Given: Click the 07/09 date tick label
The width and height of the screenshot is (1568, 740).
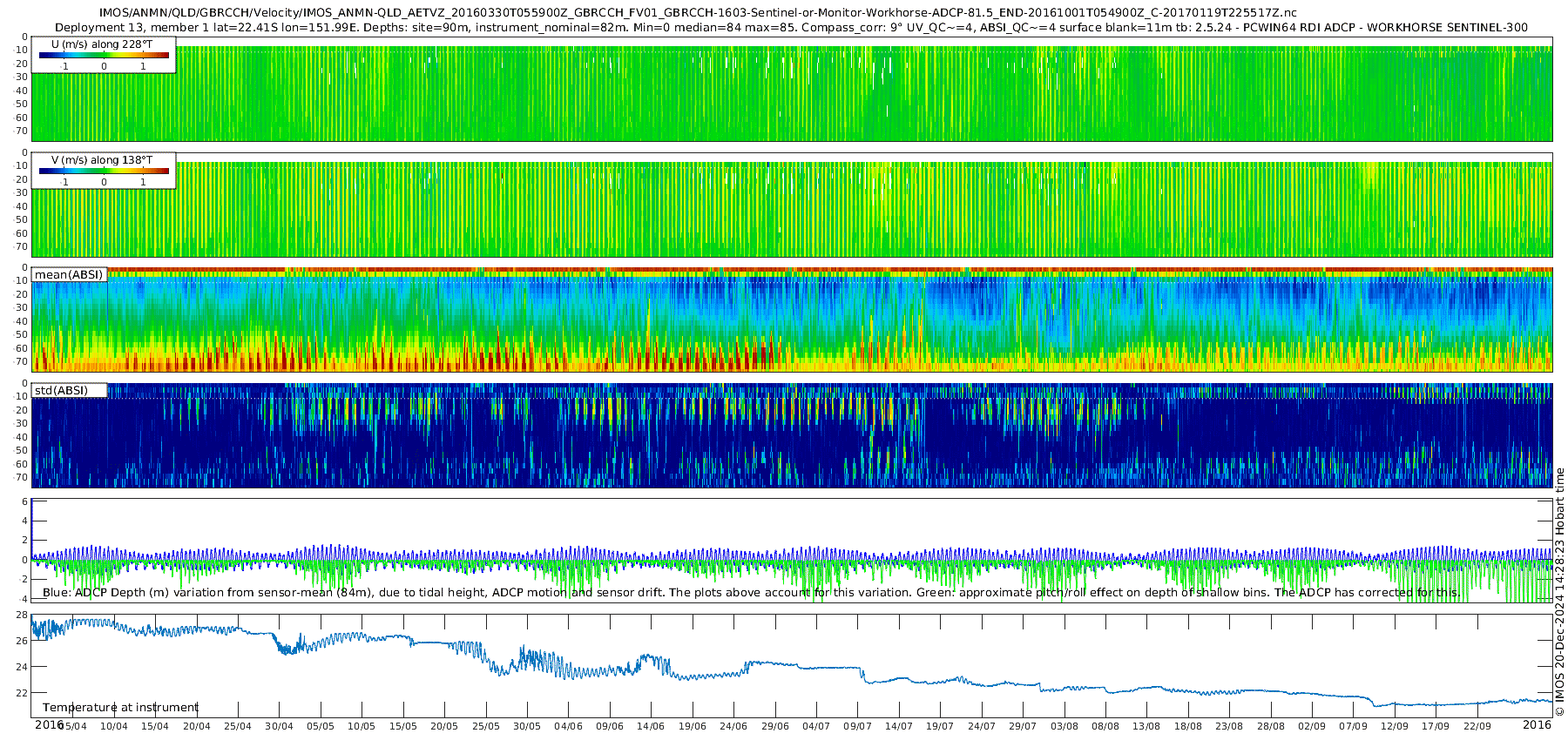Looking at the screenshot, I should click(x=1354, y=727).
